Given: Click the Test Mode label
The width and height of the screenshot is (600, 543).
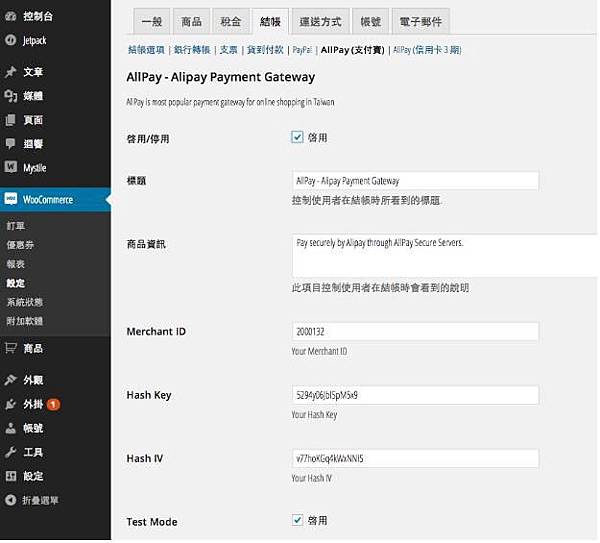Looking at the screenshot, I should [152, 522].
